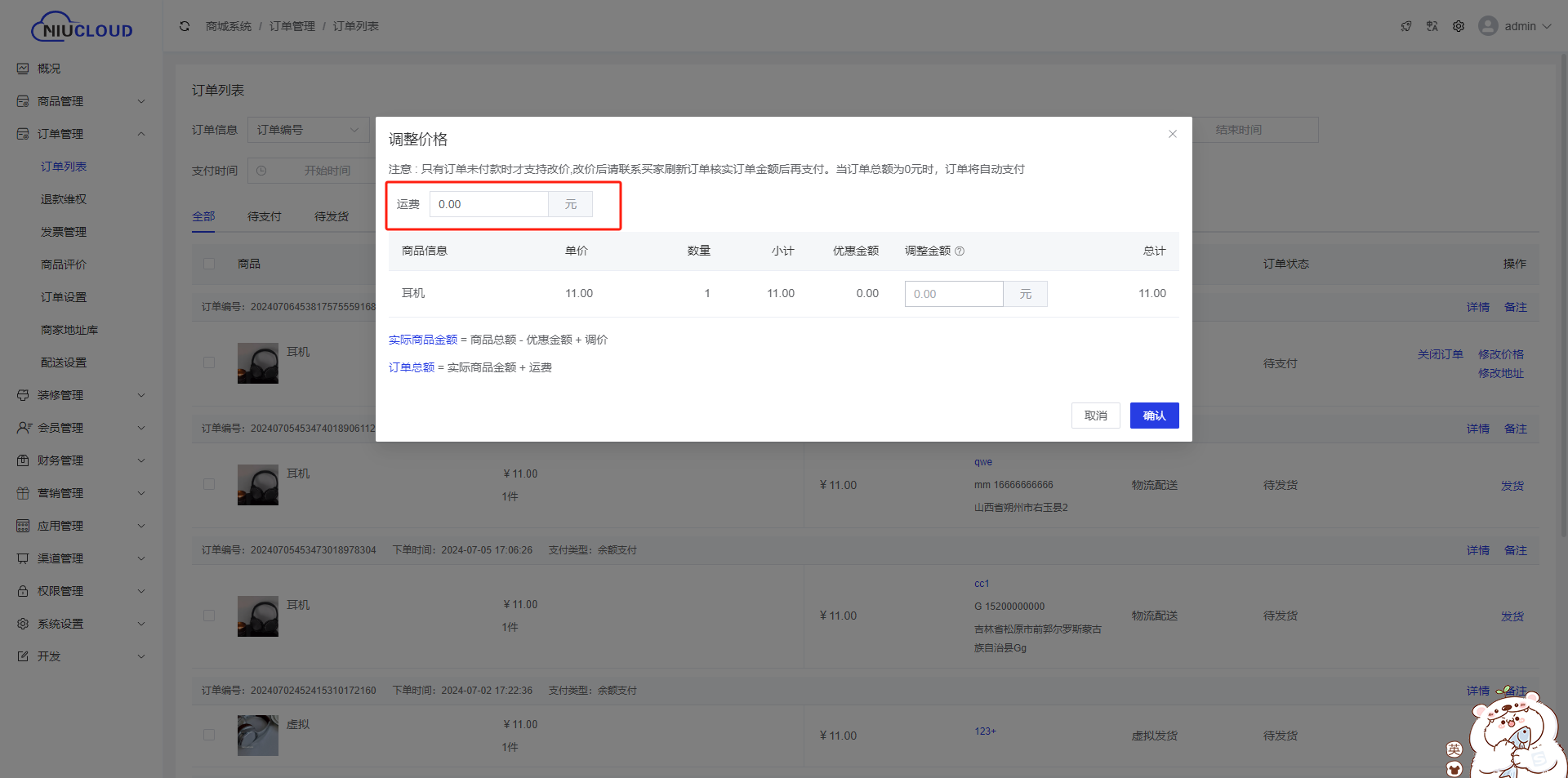Toggle the select-all checkbox in table header

point(209,264)
